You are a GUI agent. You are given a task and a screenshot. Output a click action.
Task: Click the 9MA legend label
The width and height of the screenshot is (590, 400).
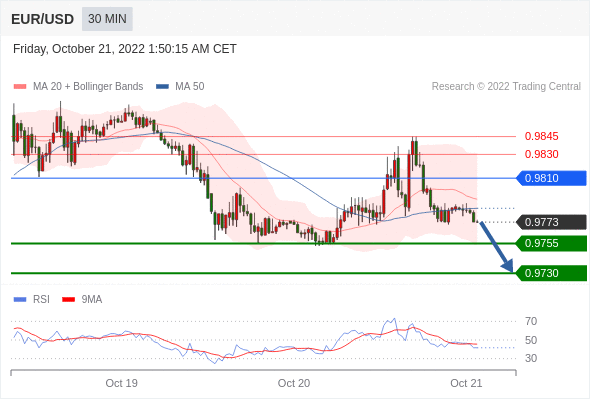pos(92,300)
